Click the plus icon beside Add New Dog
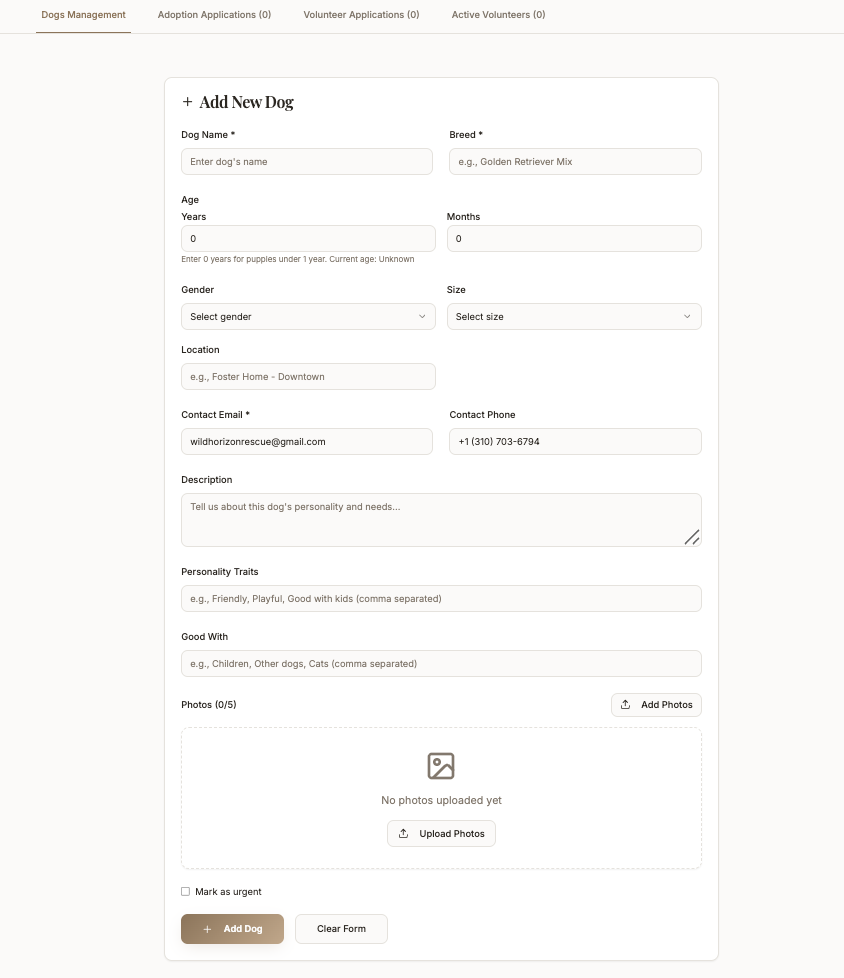 pos(187,102)
